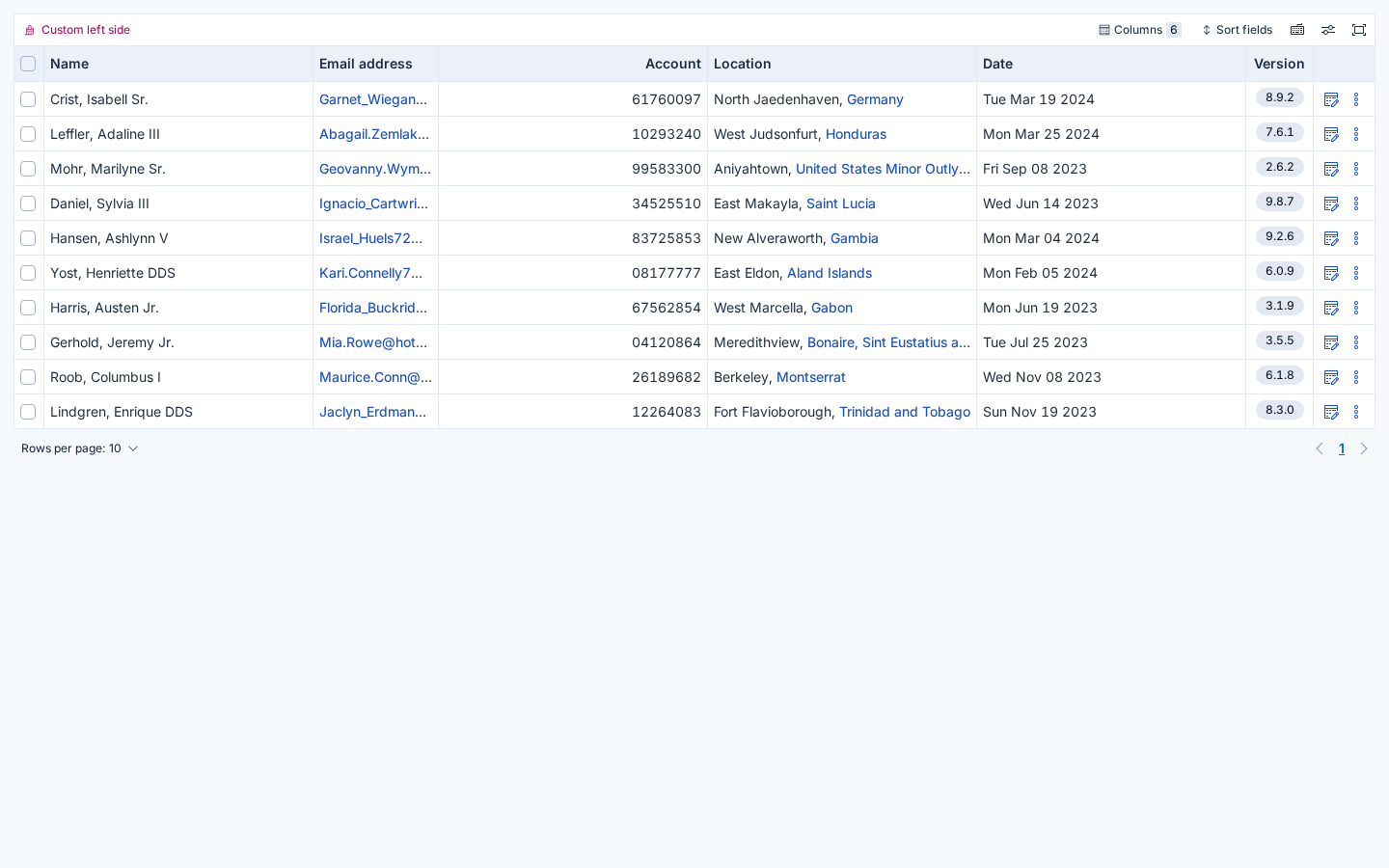Edit row for Daniel, Sylvia III

pos(1331,203)
